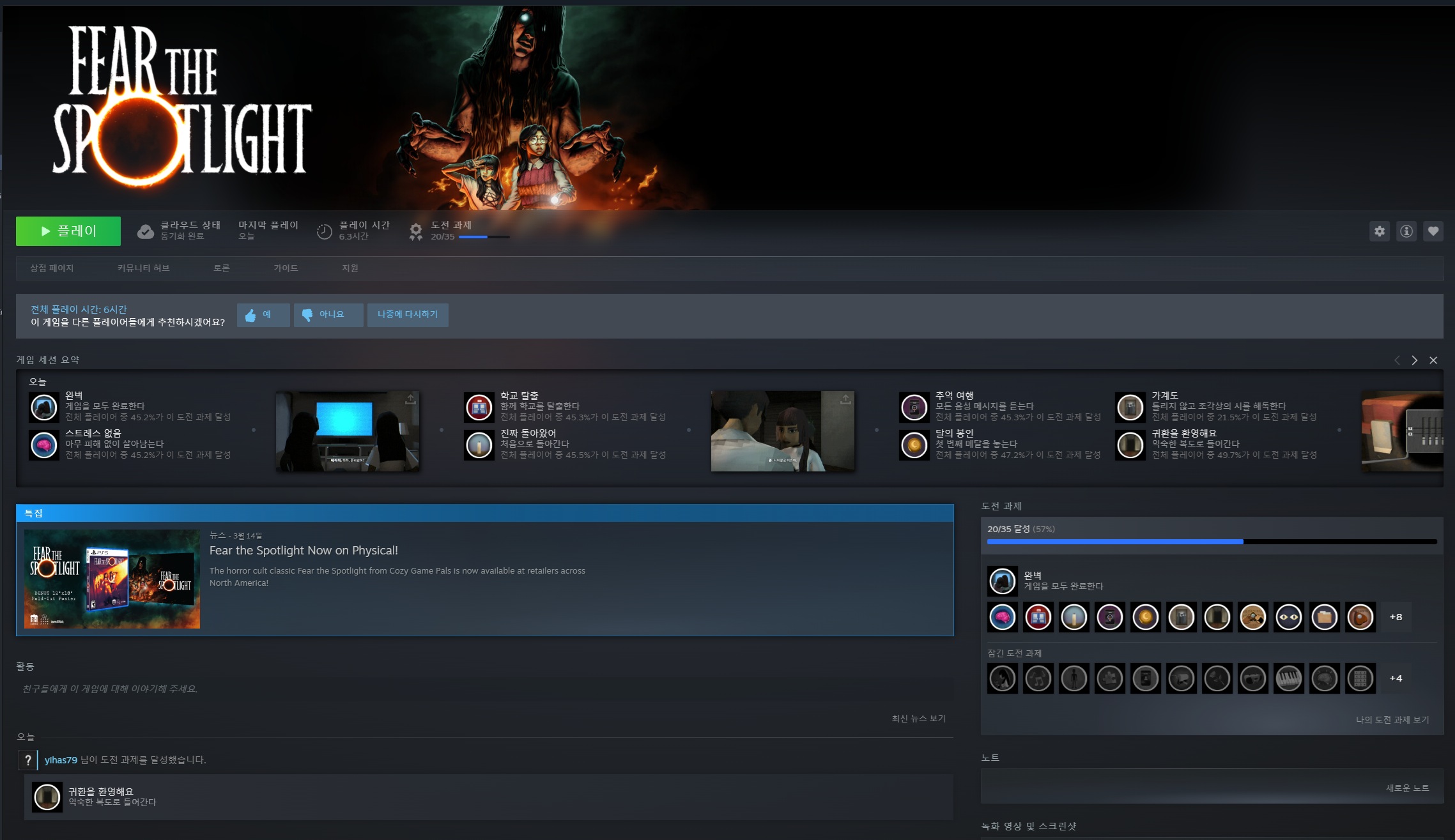1455x840 pixels.
Task: Click the pink brain achievement icon in 도전 과제 panel
Action: (x=1003, y=617)
